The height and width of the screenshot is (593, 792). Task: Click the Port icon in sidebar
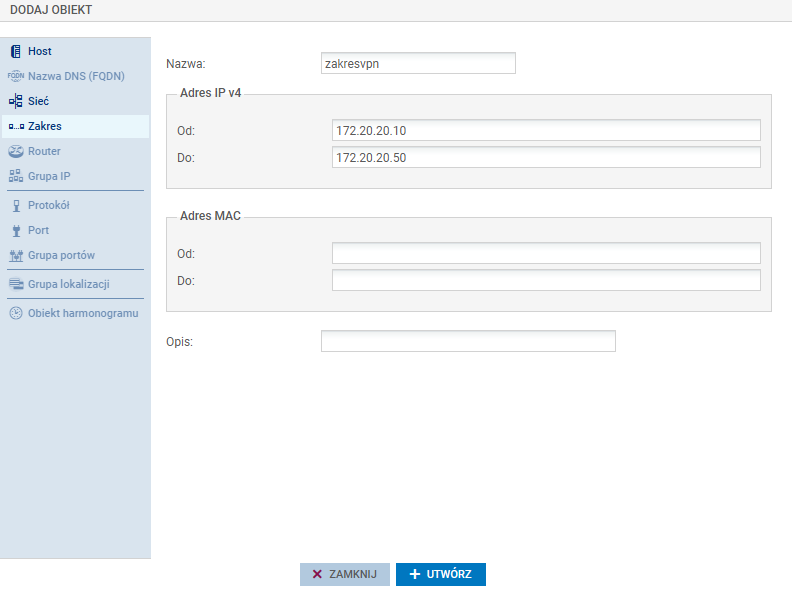15,230
